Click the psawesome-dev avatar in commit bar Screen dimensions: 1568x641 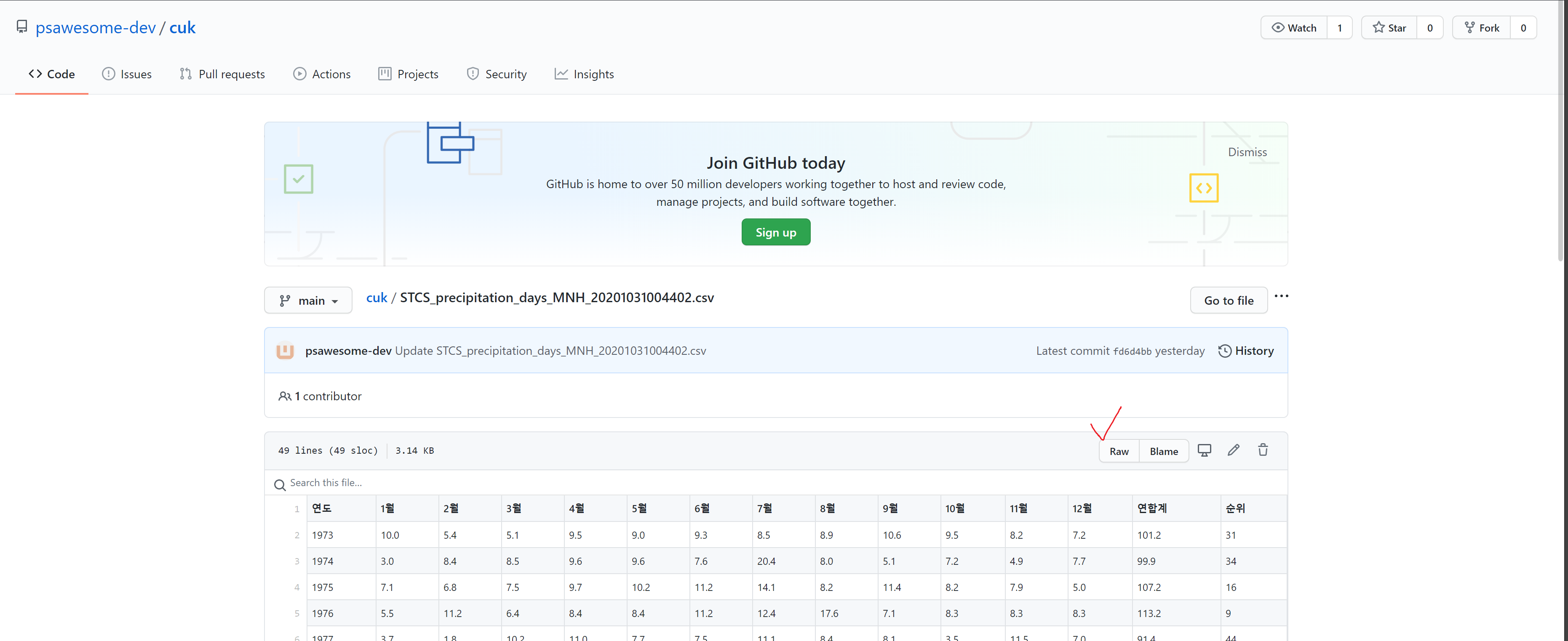coord(285,351)
